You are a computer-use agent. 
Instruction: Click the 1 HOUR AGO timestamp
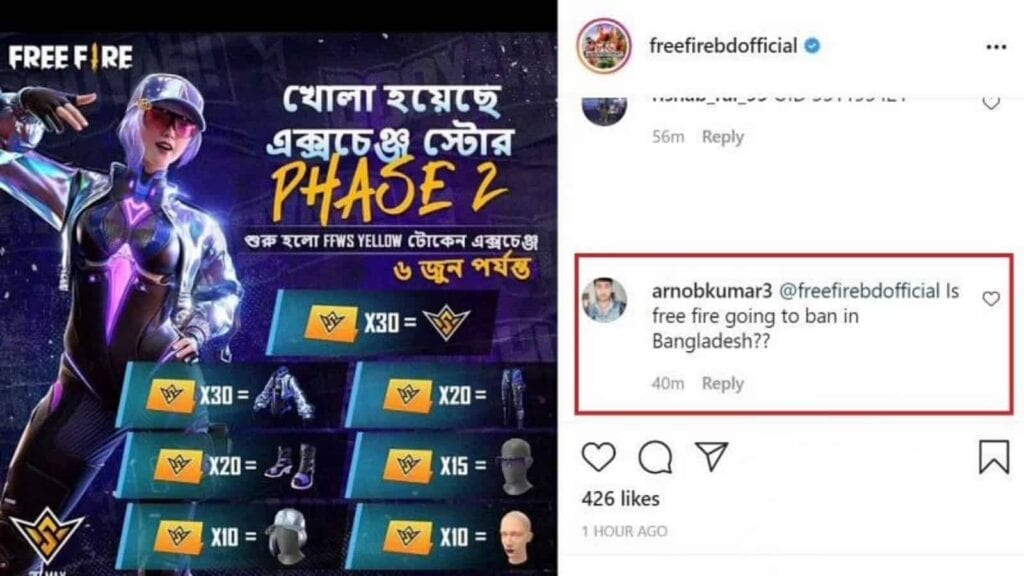click(624, 531)
